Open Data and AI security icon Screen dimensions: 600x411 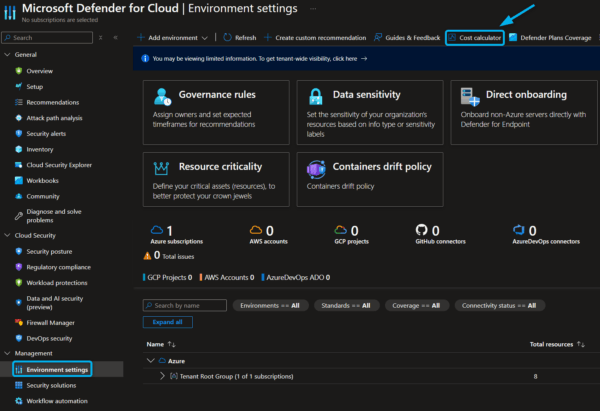(x=18, y=303)
